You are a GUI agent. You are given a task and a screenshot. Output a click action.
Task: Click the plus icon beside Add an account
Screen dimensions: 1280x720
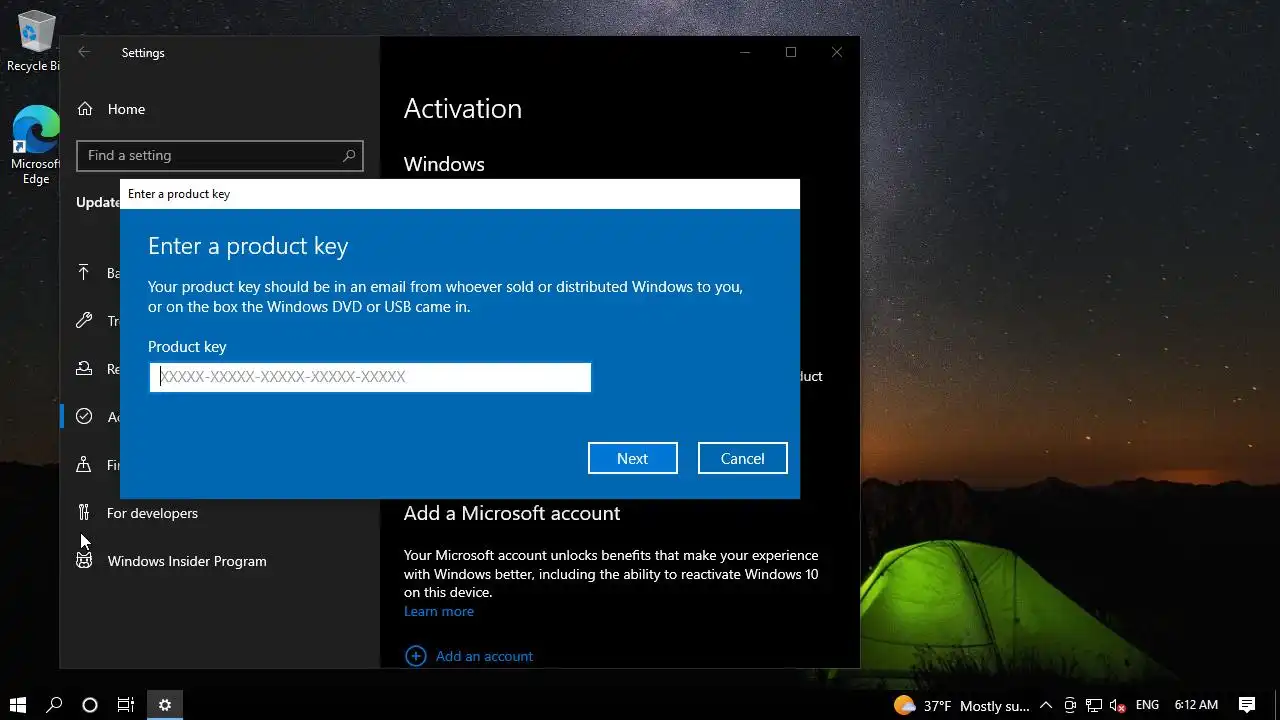415,656
